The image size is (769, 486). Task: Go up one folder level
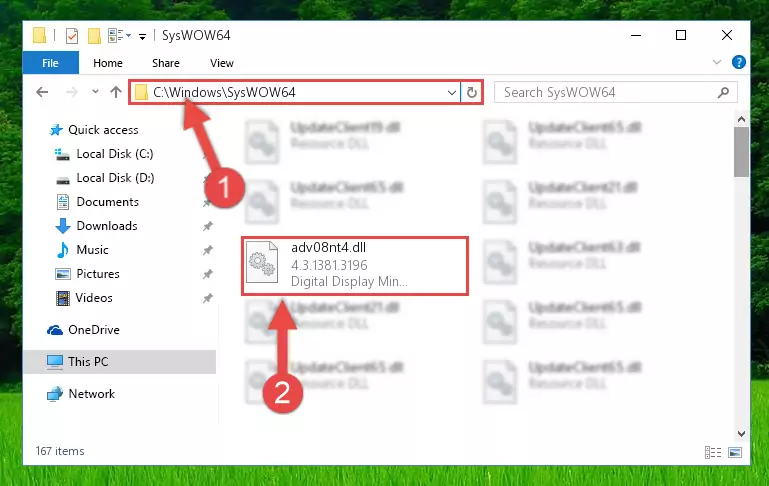[x=116, y=92]
